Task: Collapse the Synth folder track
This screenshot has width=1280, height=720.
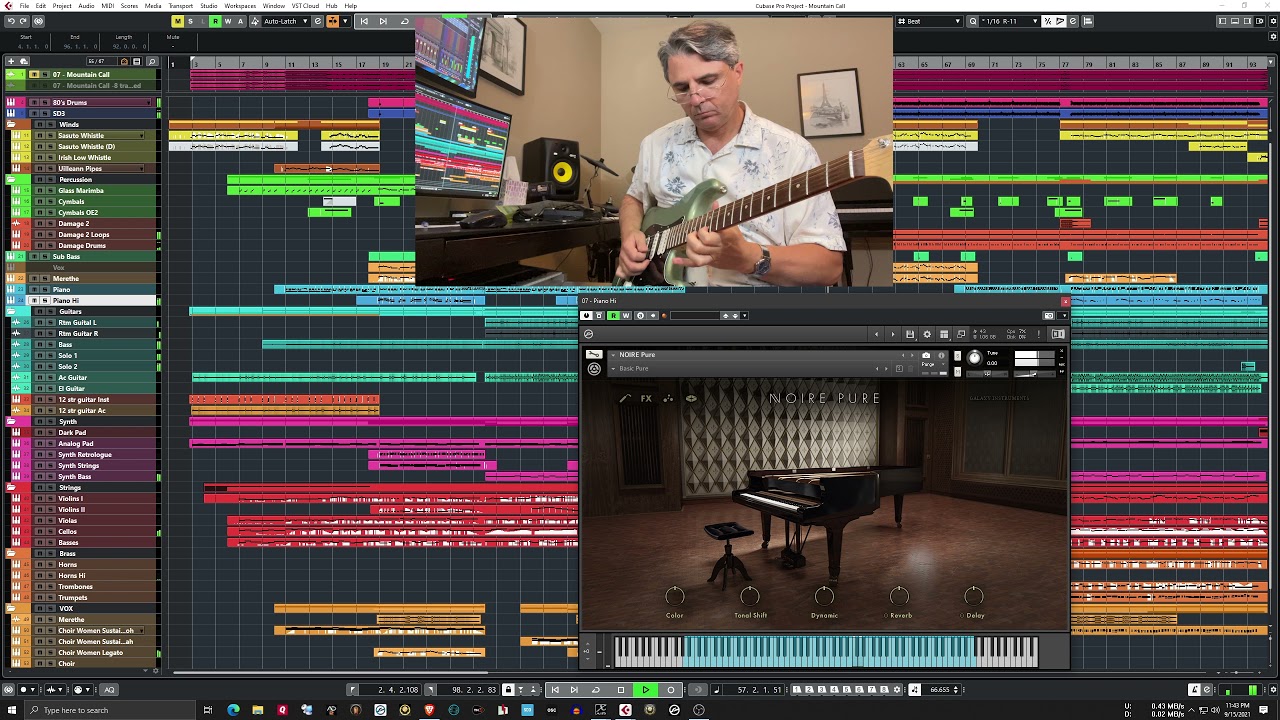Action: [x=11, y=422]
